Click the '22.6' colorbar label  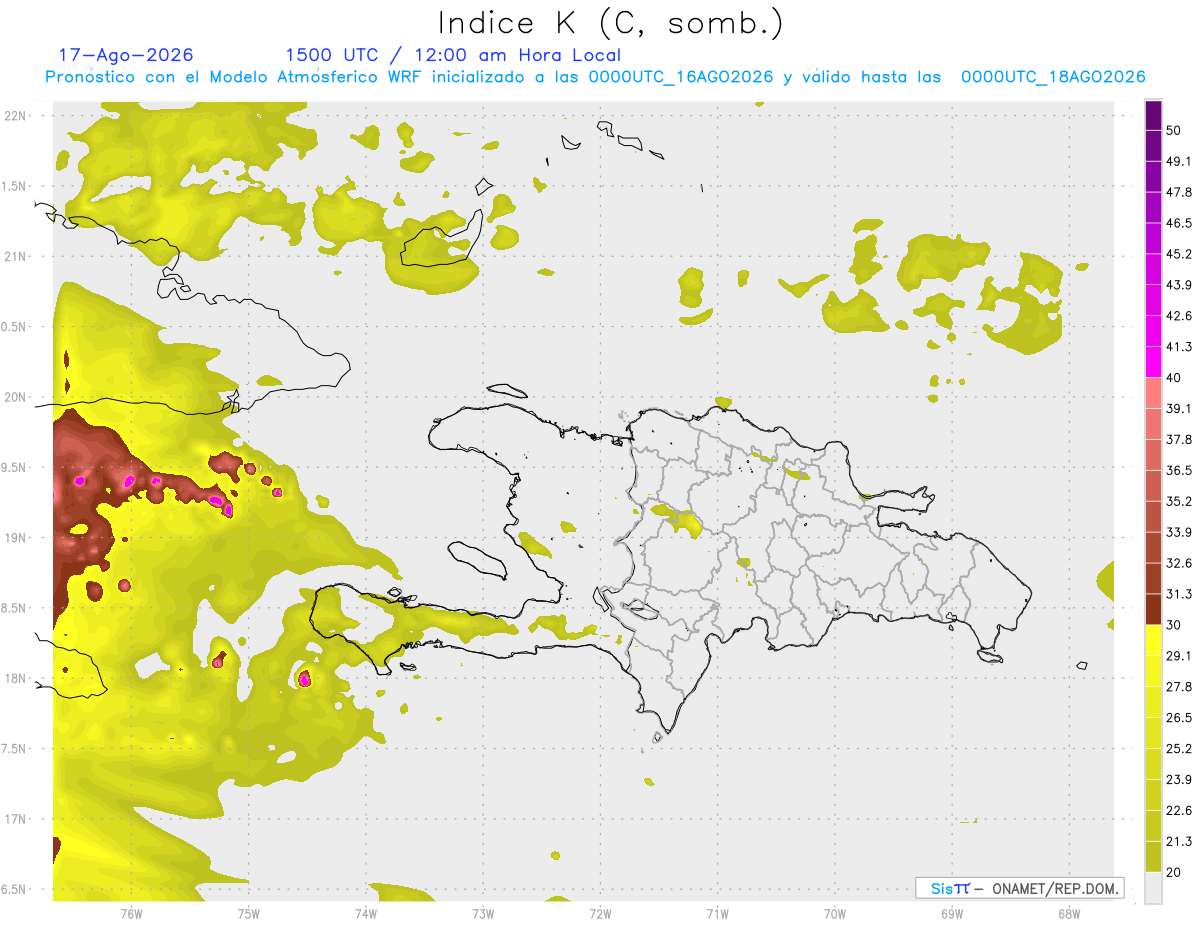(1179, 810)
